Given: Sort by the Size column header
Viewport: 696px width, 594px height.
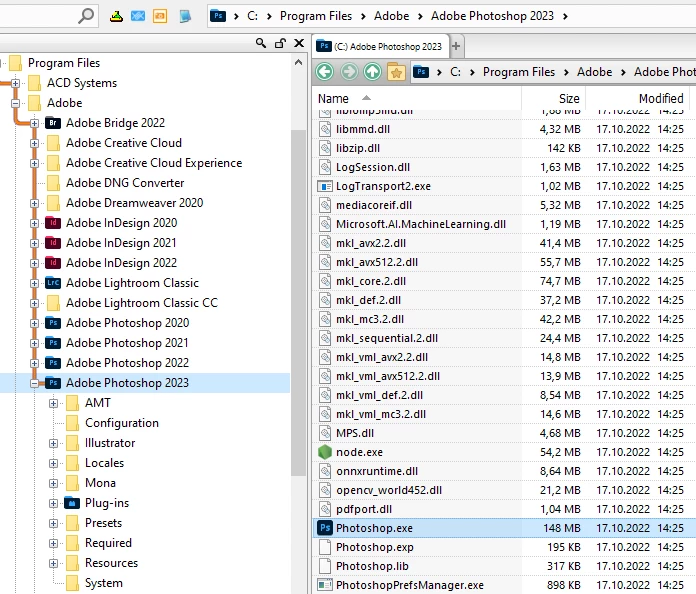Looking at the screenshot, I should (569, 99).
